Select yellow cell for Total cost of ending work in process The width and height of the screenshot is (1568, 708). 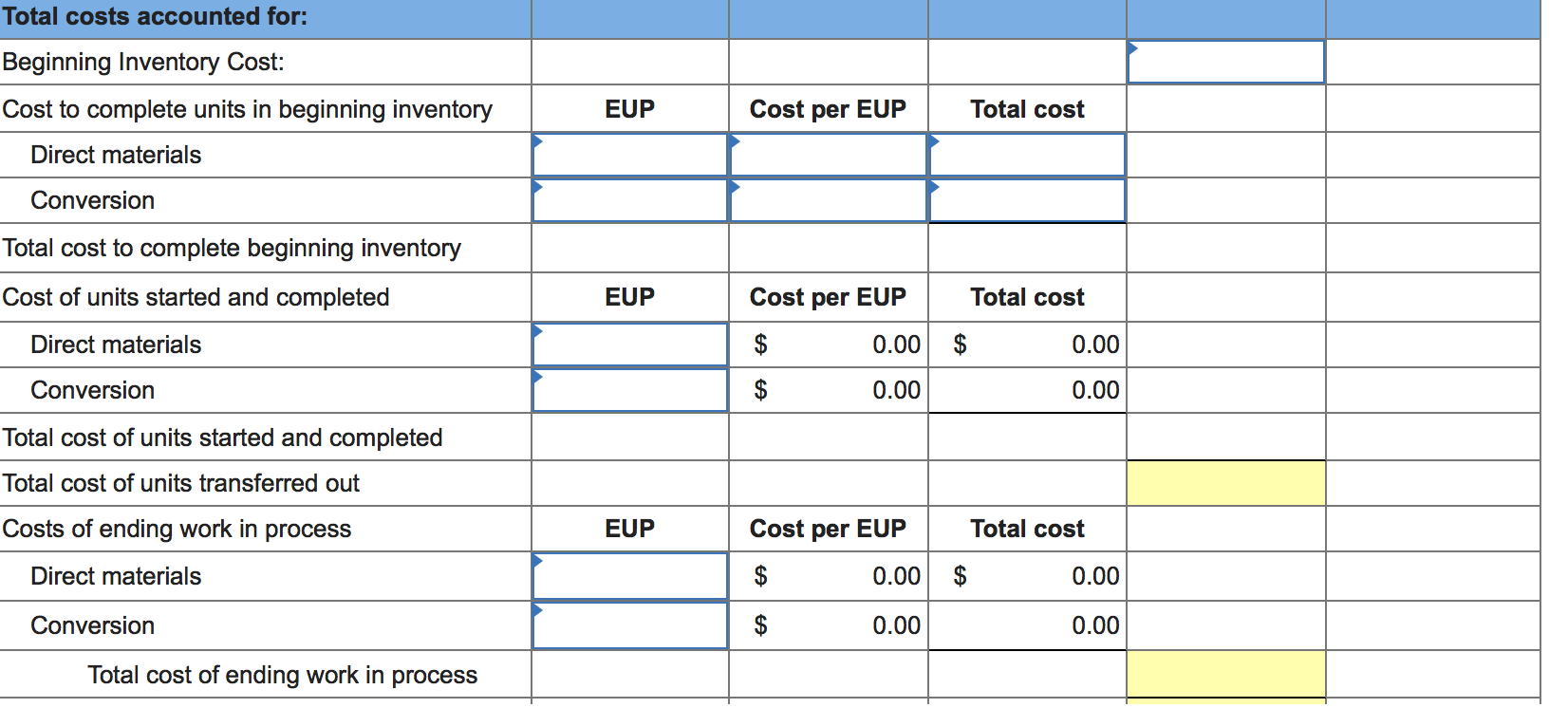click(1225, 675)
